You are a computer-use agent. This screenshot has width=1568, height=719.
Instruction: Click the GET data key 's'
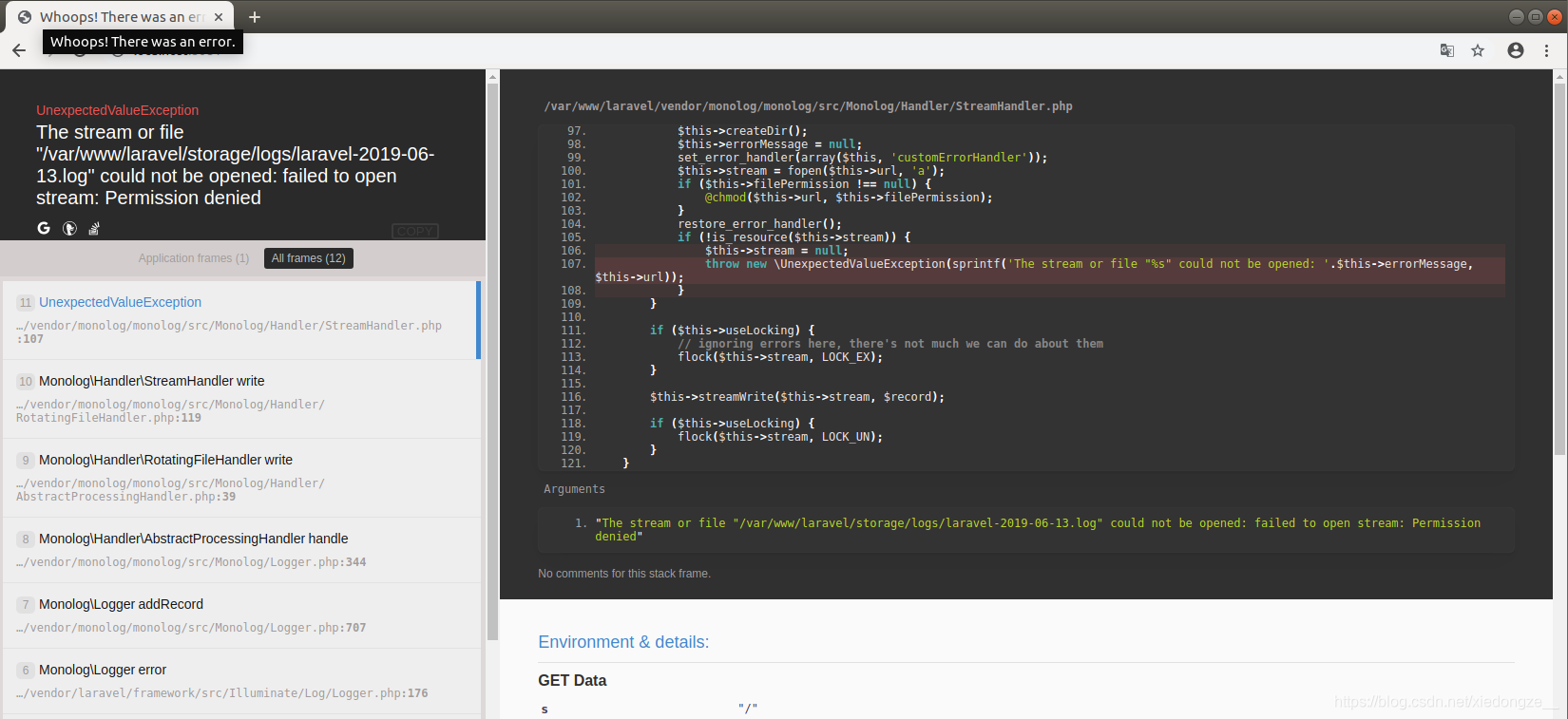[x=545, y=710]
